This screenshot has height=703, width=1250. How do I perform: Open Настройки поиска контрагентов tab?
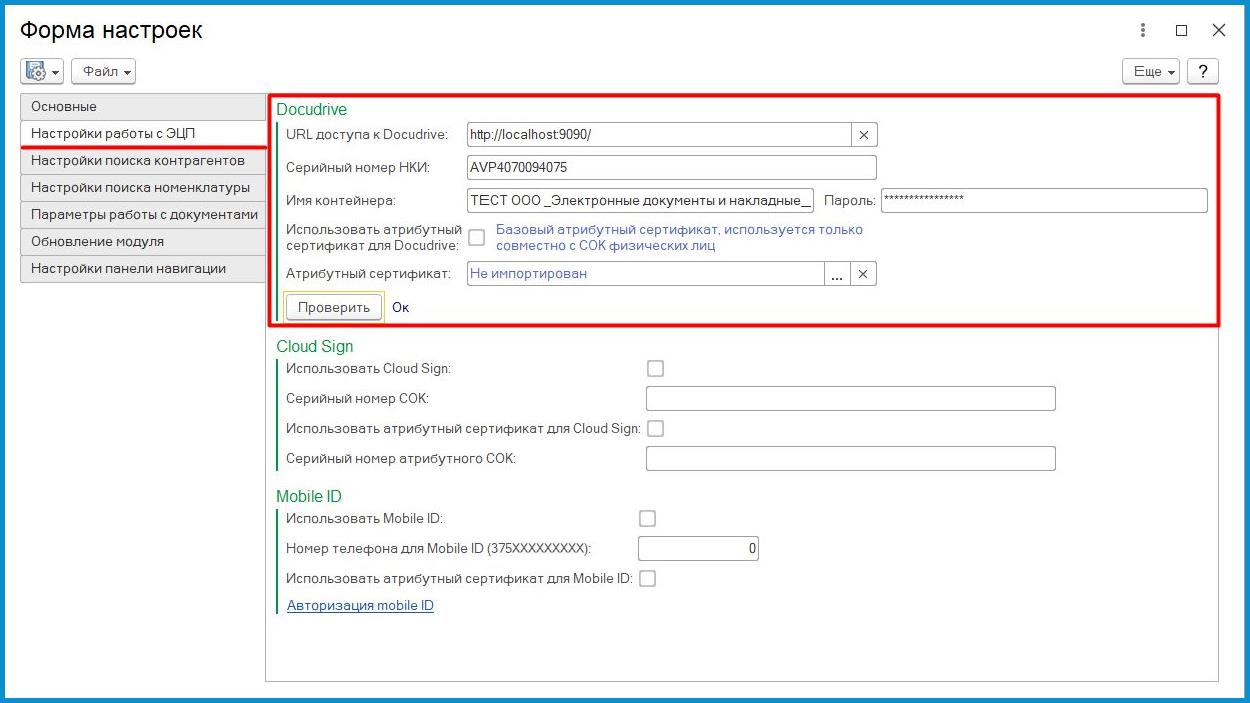pyautogui.click(x=142, y=160)
